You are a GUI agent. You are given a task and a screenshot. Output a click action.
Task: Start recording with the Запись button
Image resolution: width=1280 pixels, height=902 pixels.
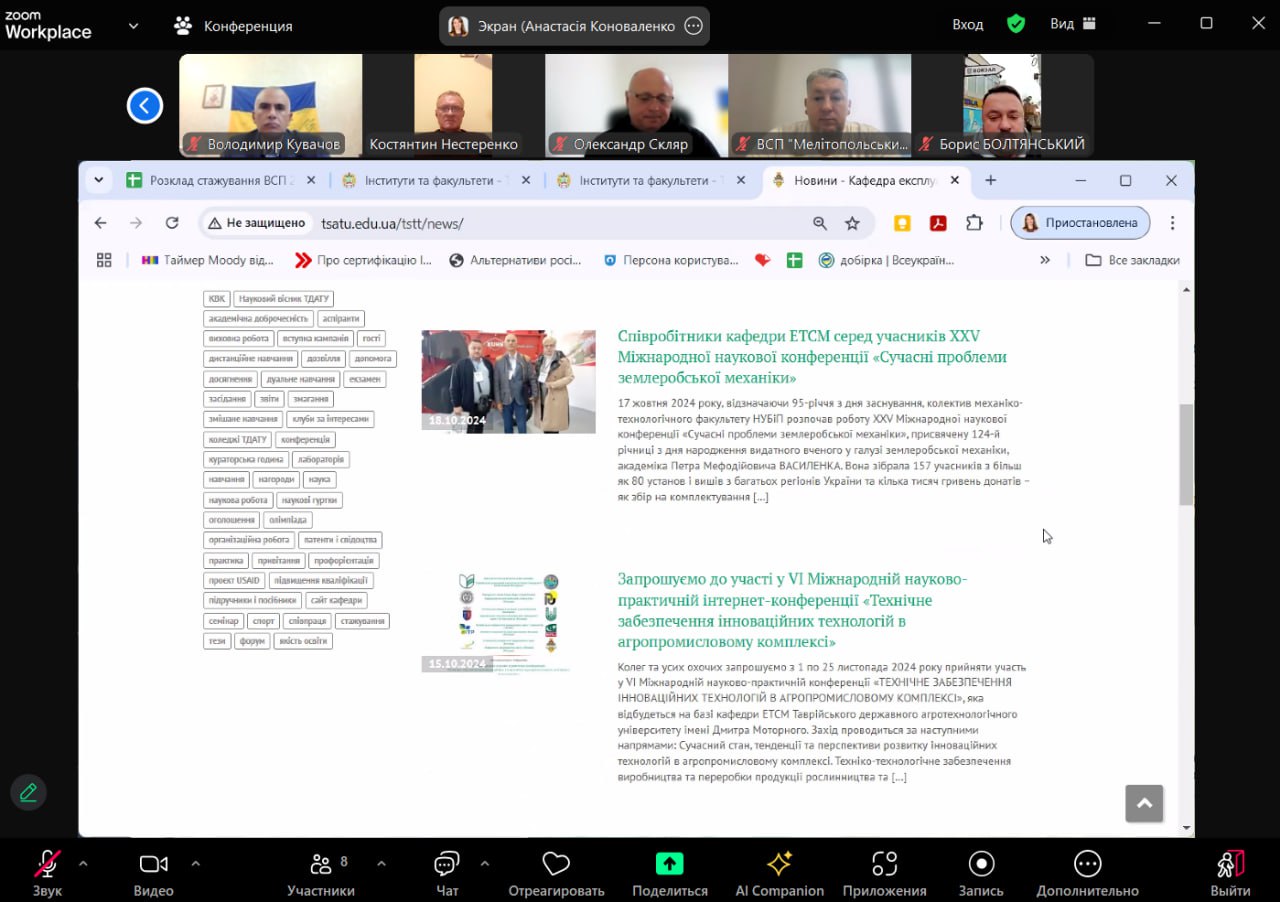[x=981, y=865]
